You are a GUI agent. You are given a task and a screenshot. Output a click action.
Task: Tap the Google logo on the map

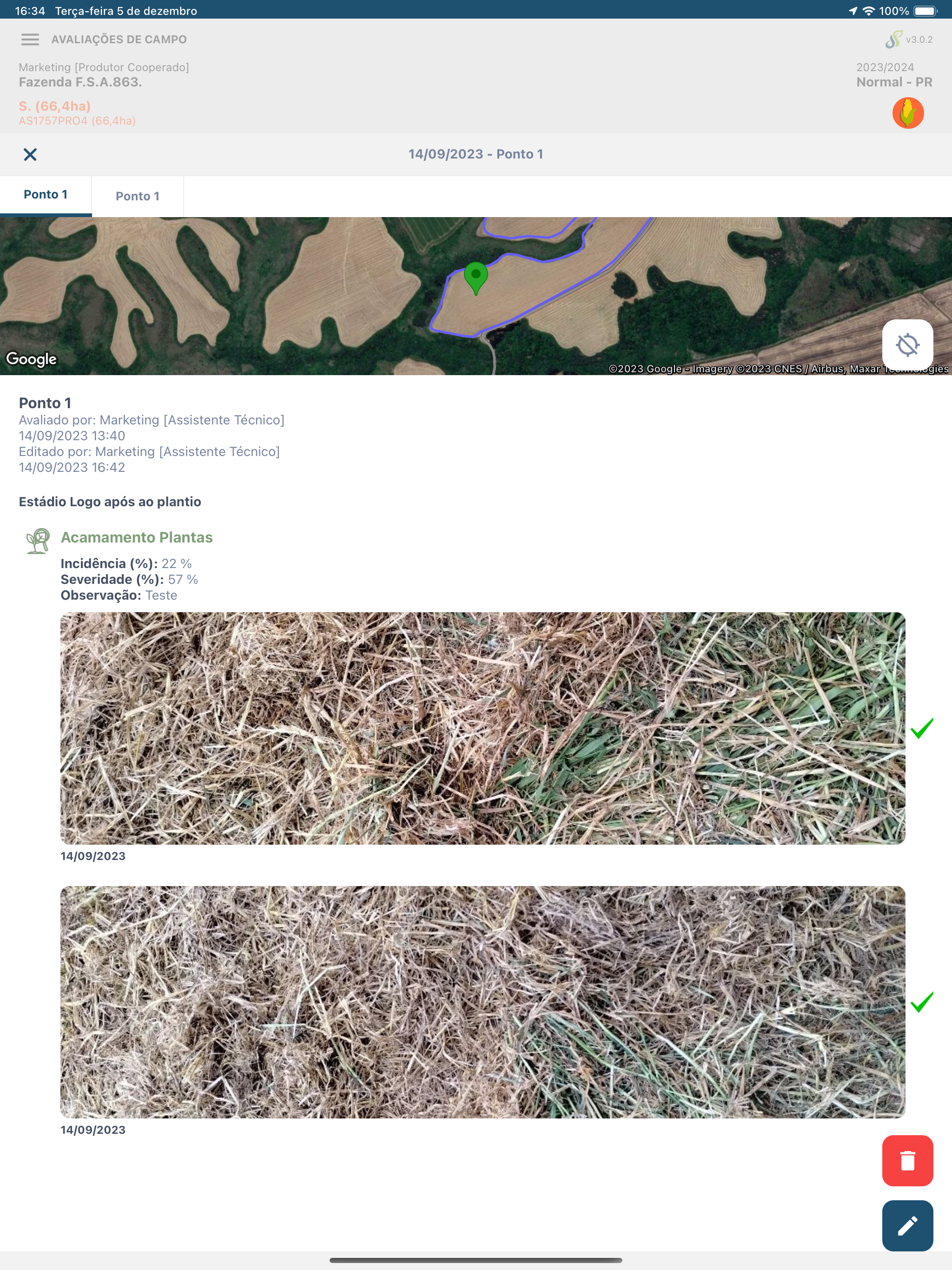click(32, 359)
